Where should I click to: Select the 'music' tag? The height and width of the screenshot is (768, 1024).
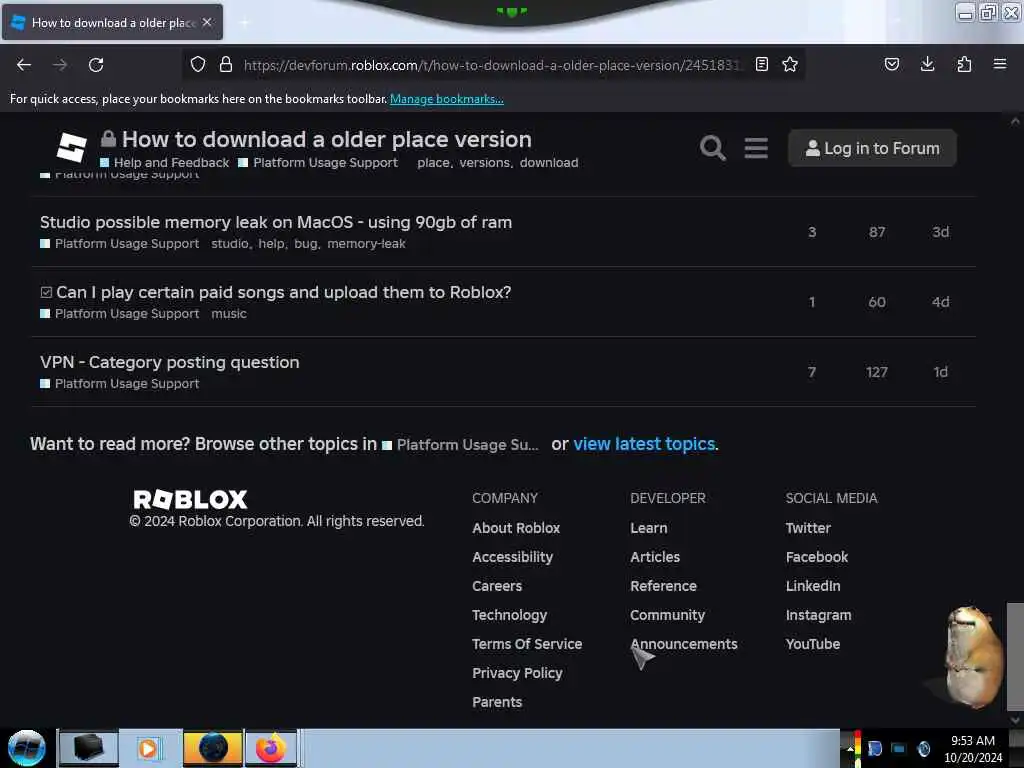[229, 313]
